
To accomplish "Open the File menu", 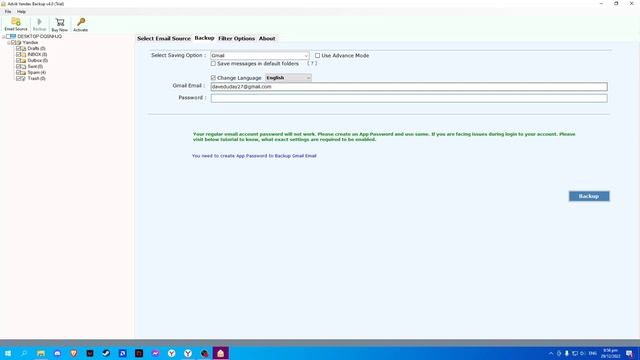I will pos(8,12).
